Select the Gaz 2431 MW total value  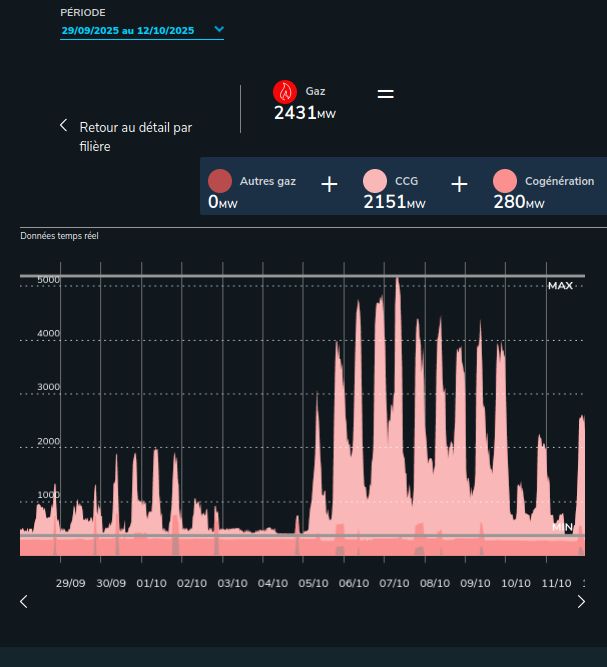point(305,113)
